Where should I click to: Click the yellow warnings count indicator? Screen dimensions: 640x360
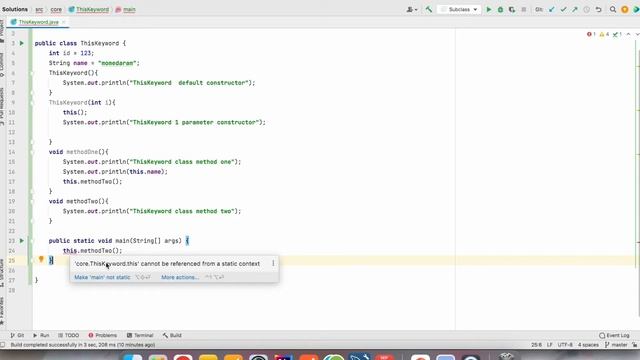pos(604,34)
